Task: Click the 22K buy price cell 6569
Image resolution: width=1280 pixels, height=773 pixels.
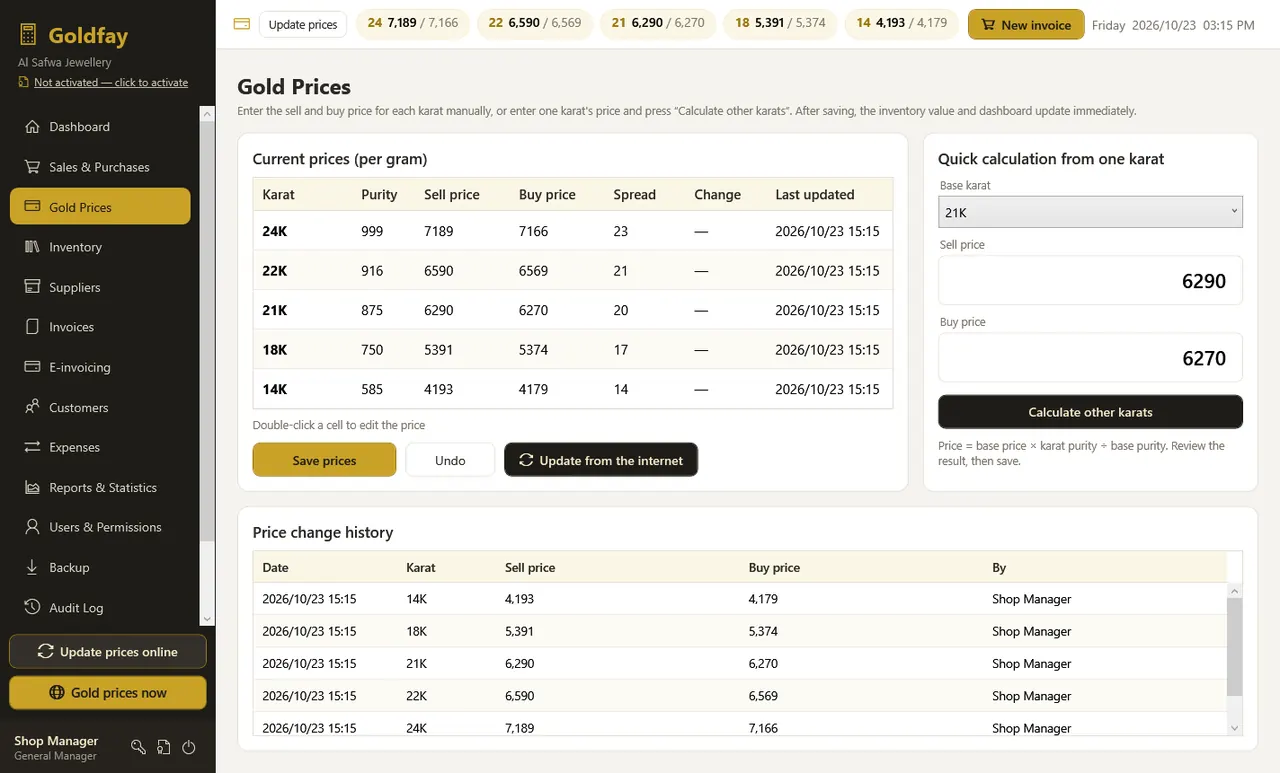Action: 534,271
